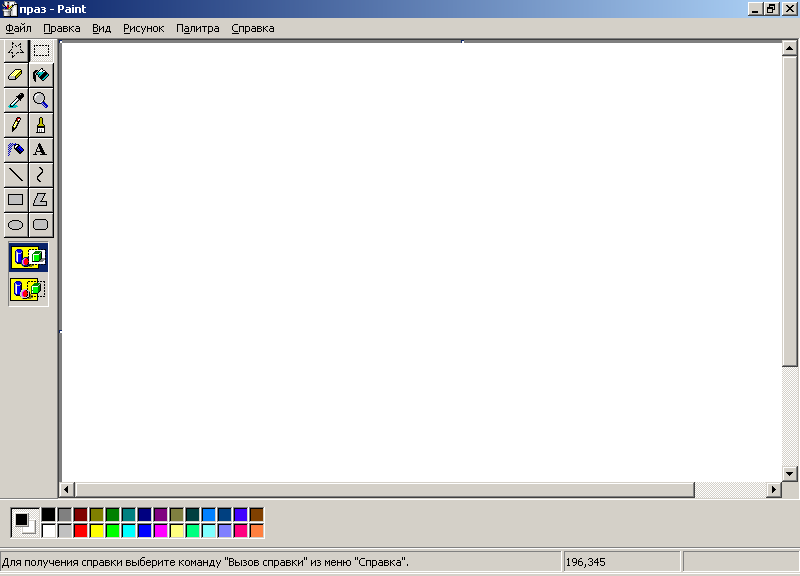Choose the Fill With Color bucket tool
The height and width of the screenshot is (576, 800).
41,75
